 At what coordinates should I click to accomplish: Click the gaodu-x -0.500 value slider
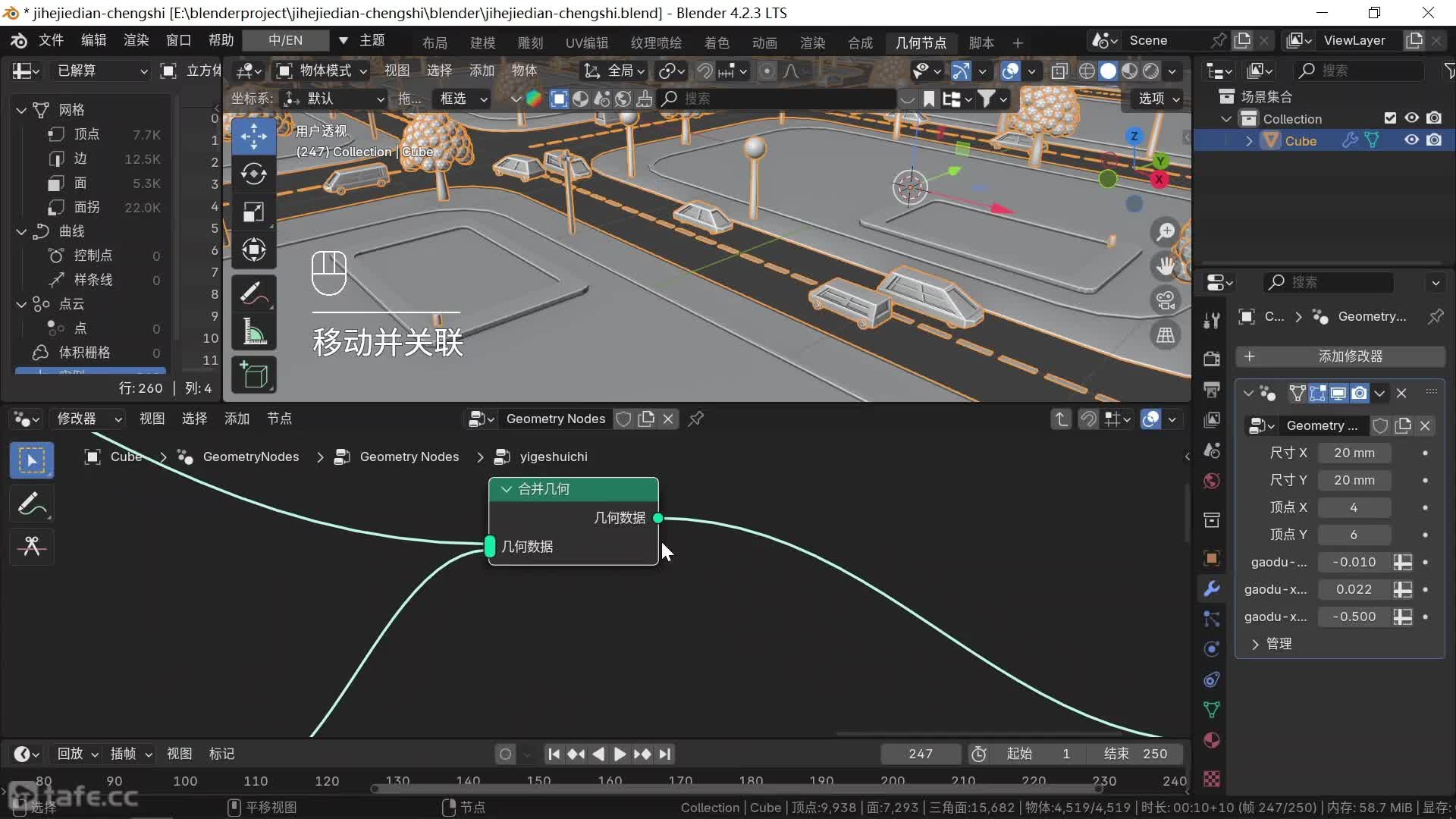[1354, 617]
